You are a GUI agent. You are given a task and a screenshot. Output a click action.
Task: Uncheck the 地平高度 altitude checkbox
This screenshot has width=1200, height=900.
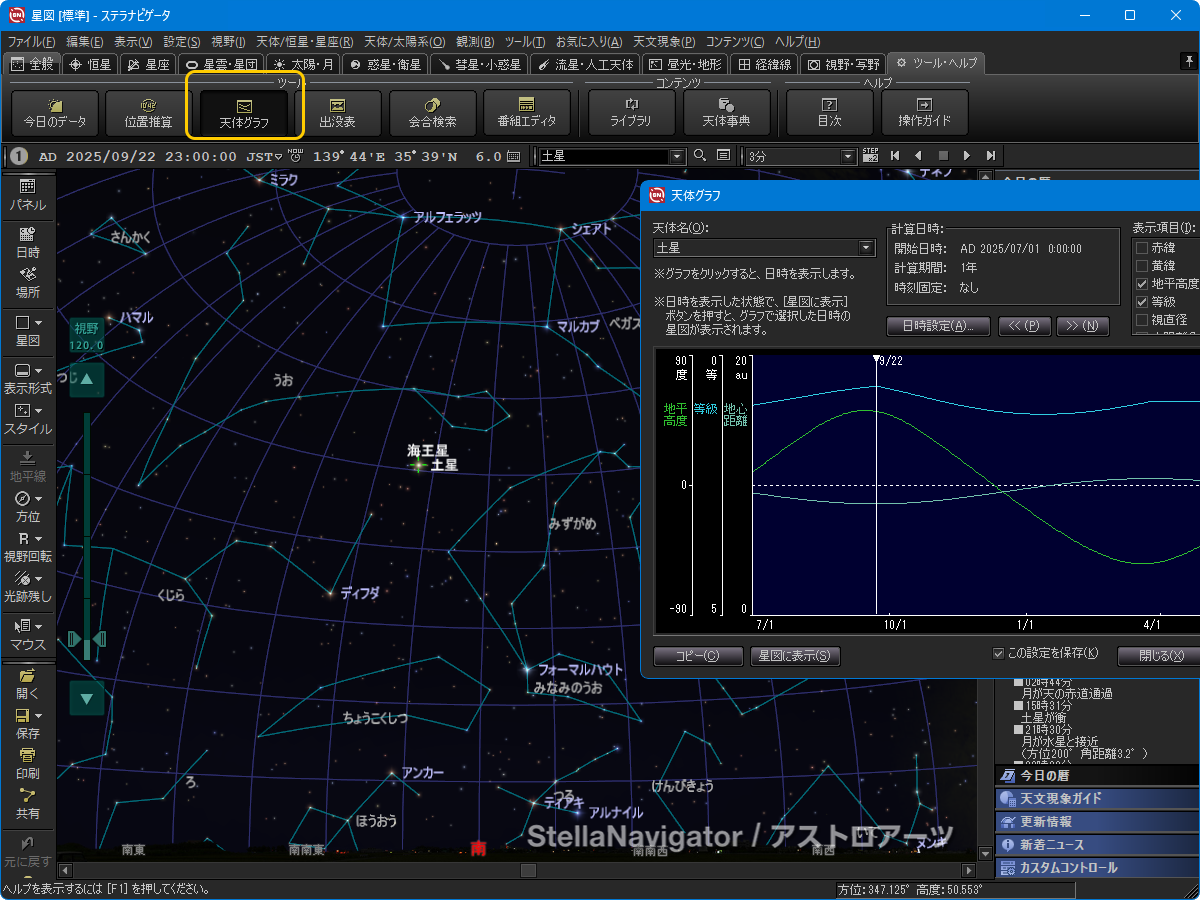pos(1142,284)
